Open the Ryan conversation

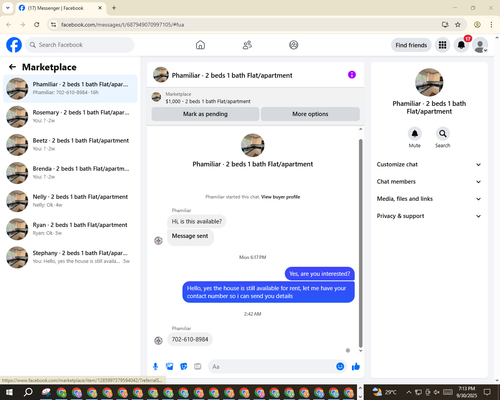coord(70,229)
